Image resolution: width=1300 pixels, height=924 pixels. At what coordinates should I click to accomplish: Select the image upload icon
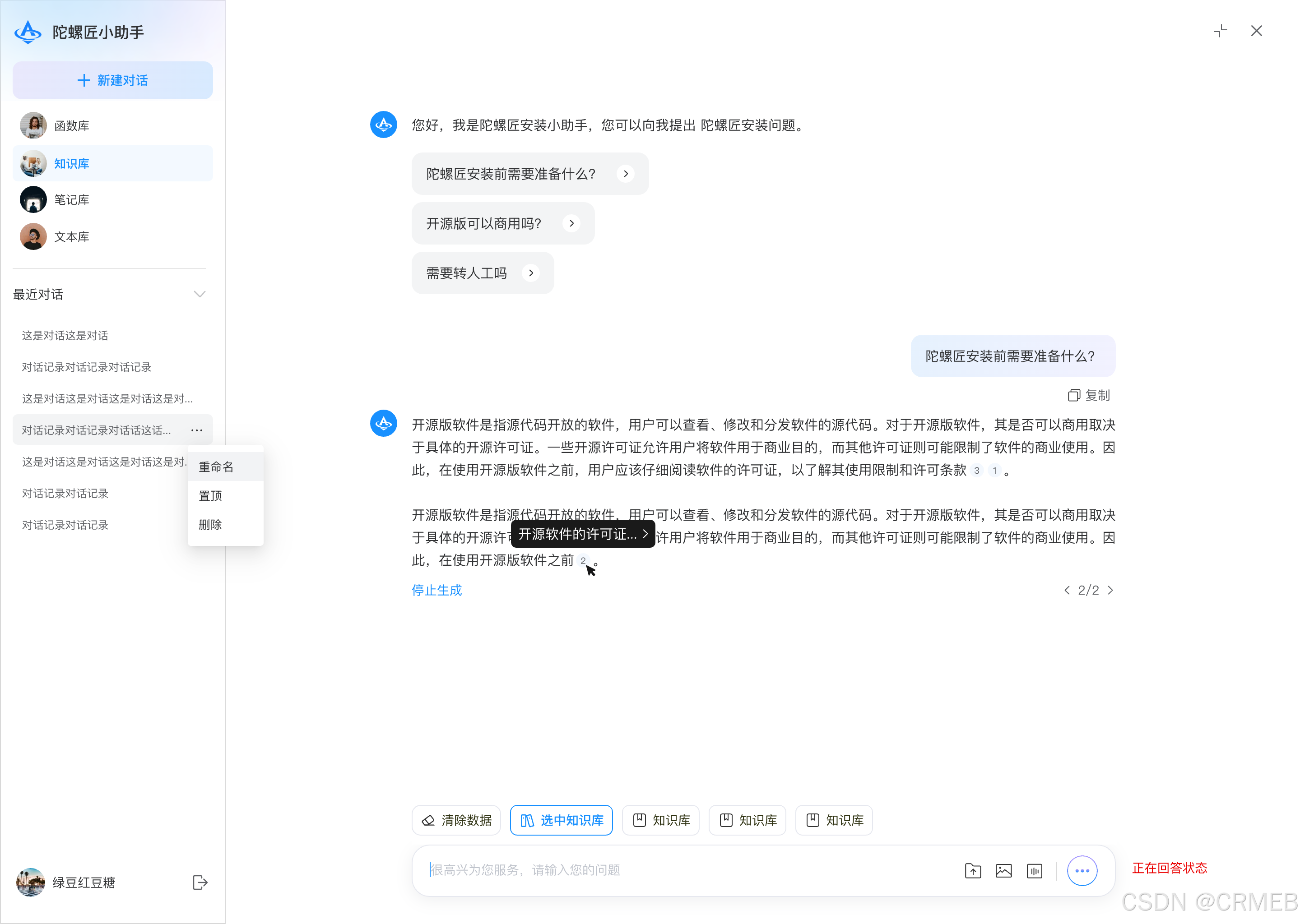[1003, 870]
